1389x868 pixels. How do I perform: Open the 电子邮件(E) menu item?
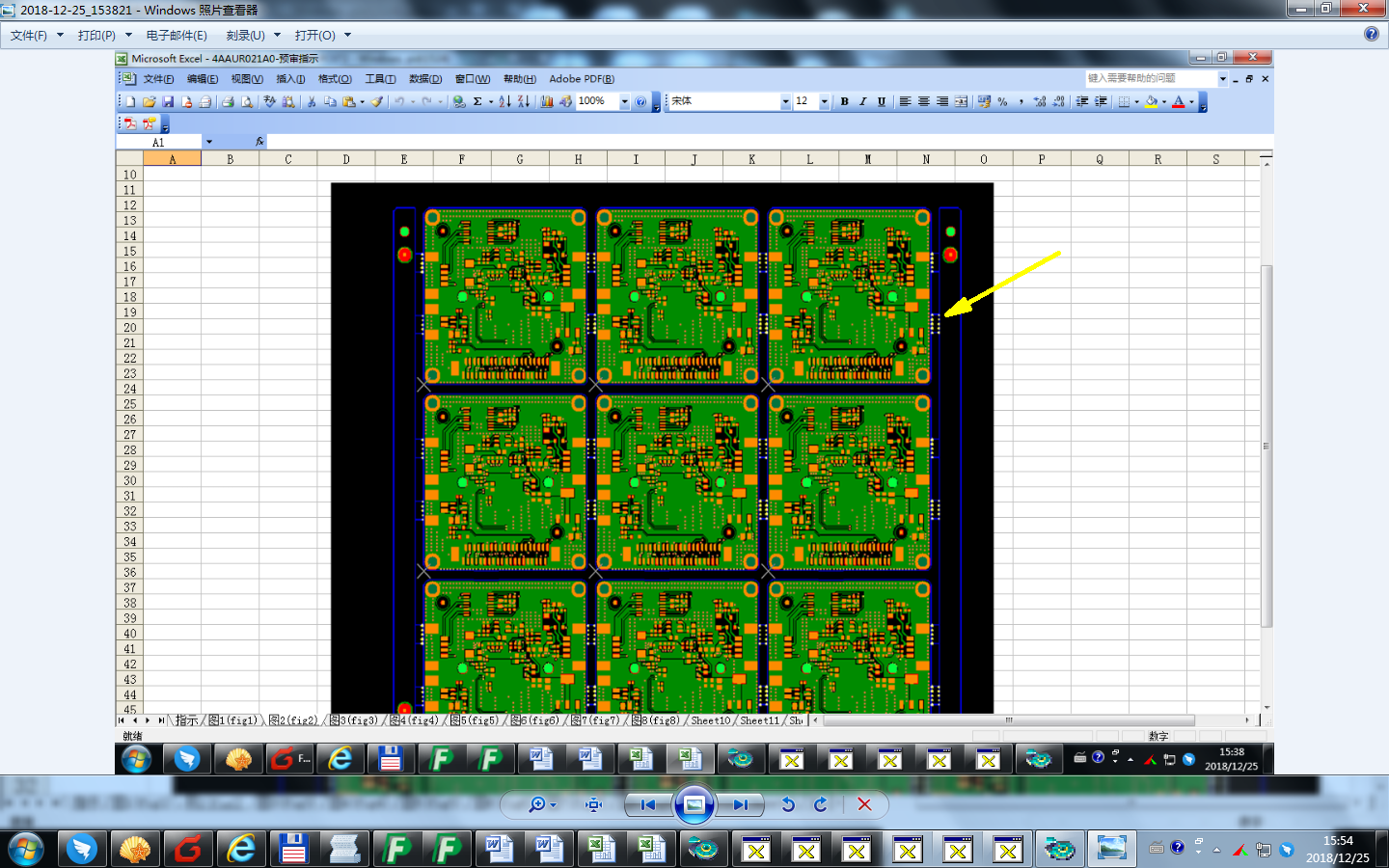[177, 35]
